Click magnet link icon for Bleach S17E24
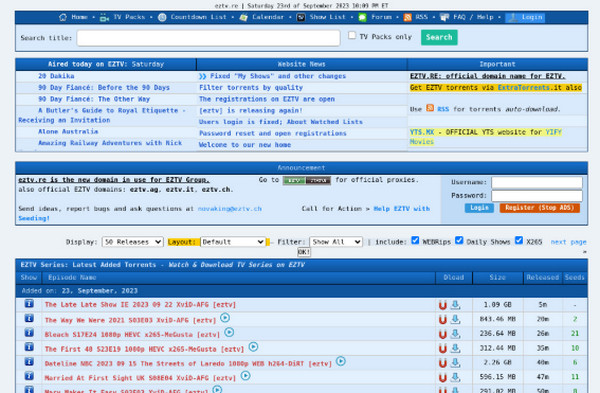600x393 pixels. pyautogui.click(x=443, y=334)
